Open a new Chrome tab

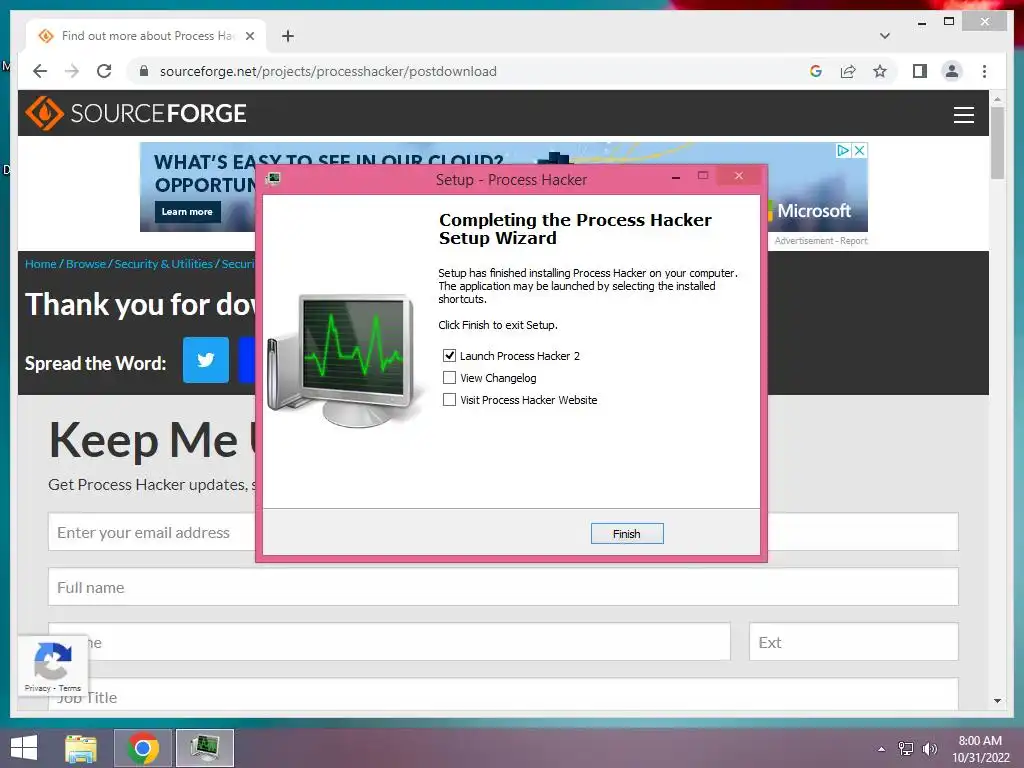tap(288, 36)
